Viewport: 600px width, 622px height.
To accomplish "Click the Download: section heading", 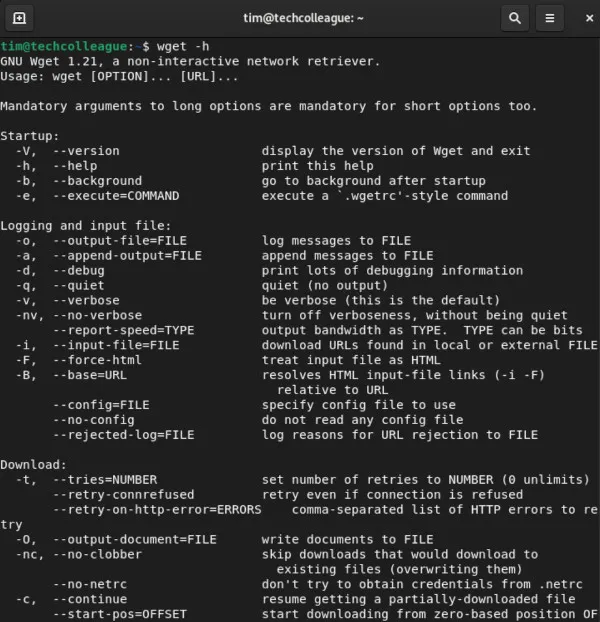I will (34, 465).
